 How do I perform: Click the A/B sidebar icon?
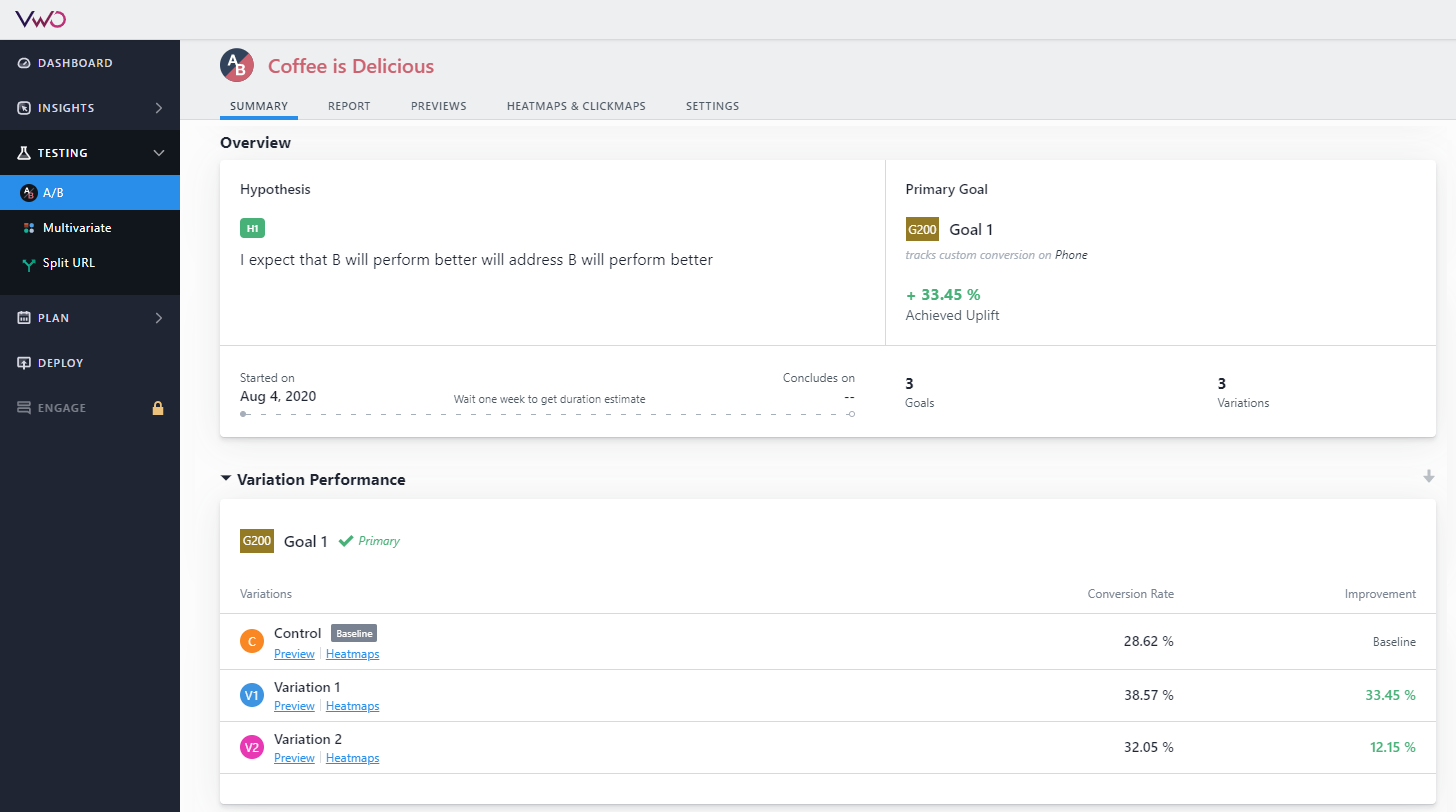(x=28, y=193)
